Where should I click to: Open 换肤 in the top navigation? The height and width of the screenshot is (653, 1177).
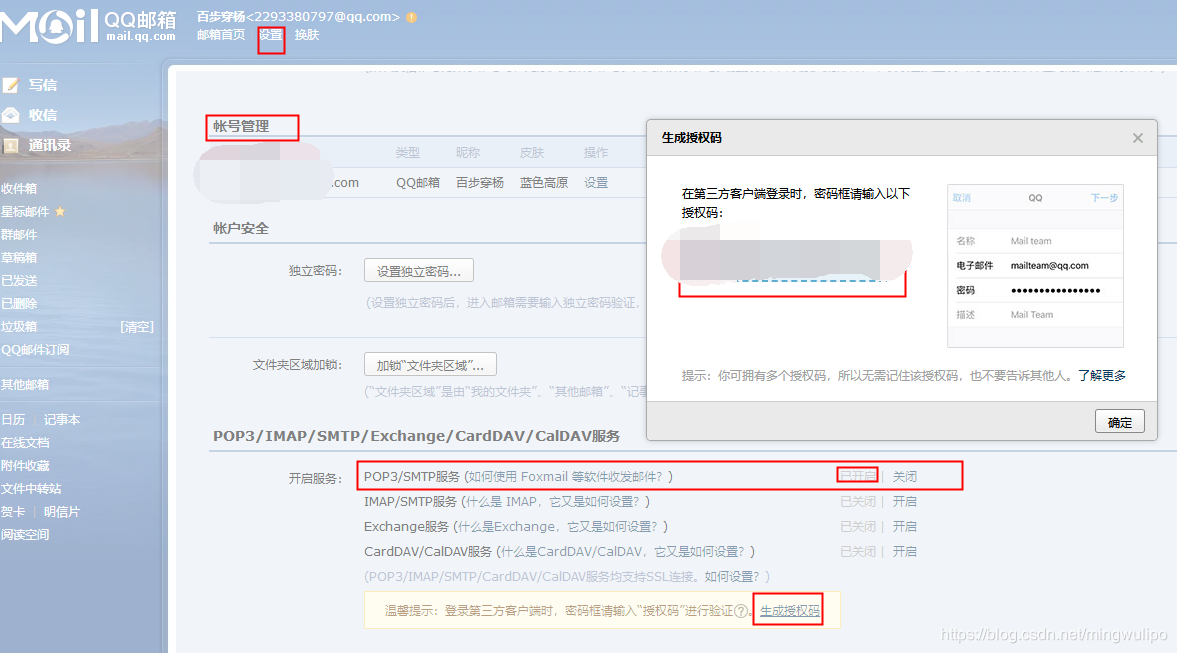coord(307,35)
